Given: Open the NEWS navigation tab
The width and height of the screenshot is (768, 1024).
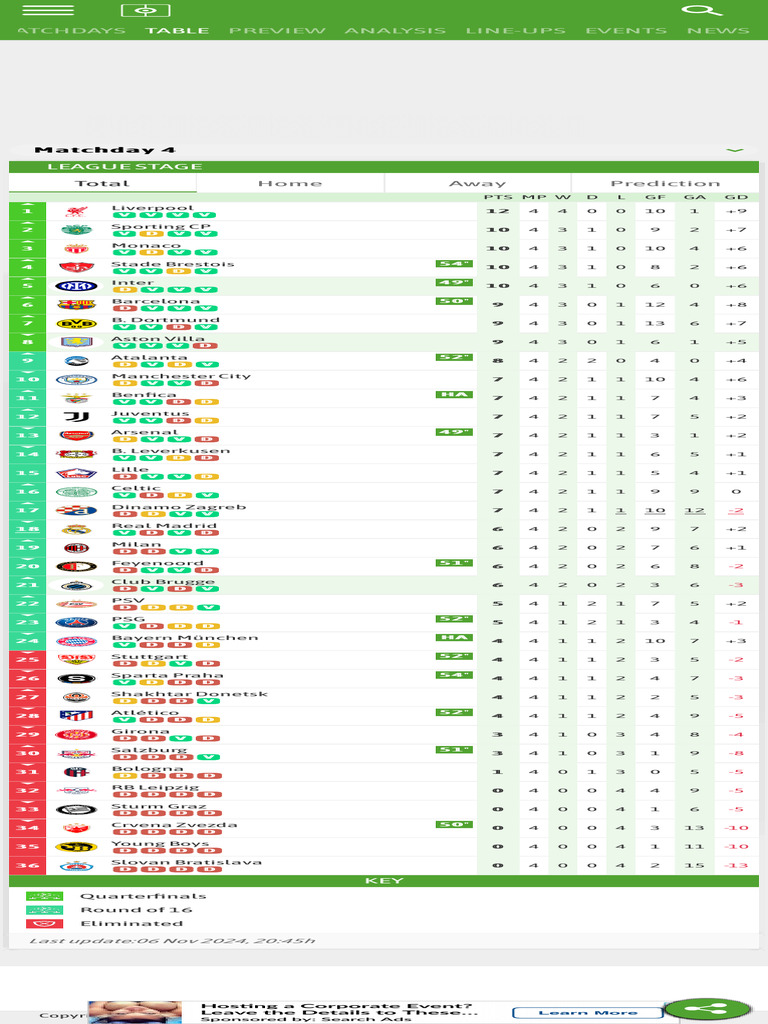Looking at the screenshot, I should click(718, 31).
